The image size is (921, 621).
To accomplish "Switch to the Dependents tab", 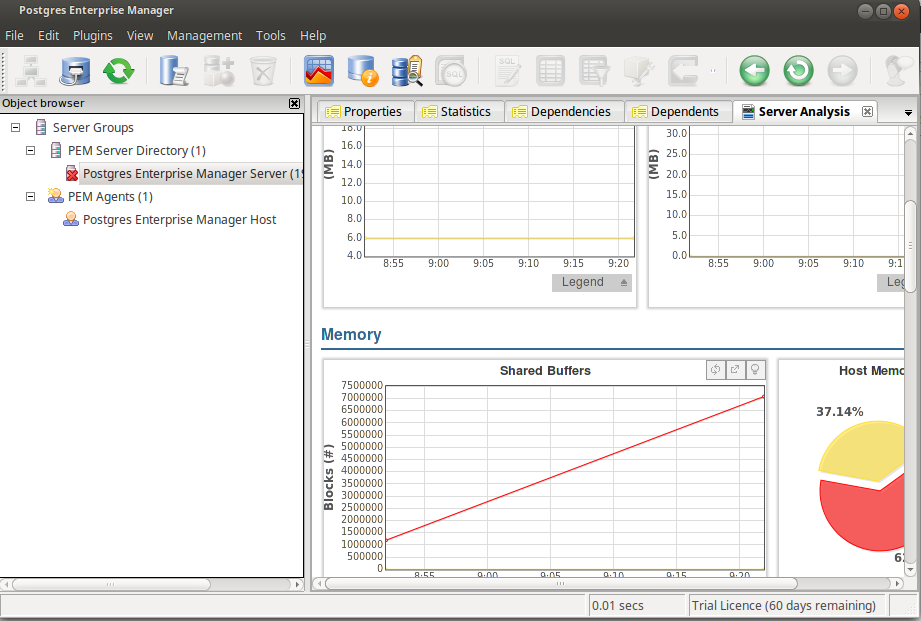I will [x=677, y=112].
